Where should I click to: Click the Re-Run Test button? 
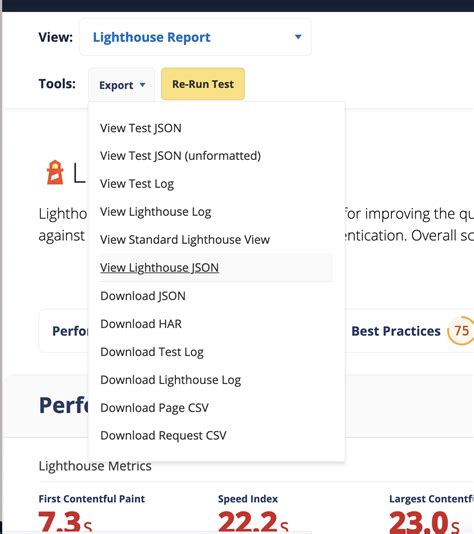pyautogui.click(x=203, y=84)
